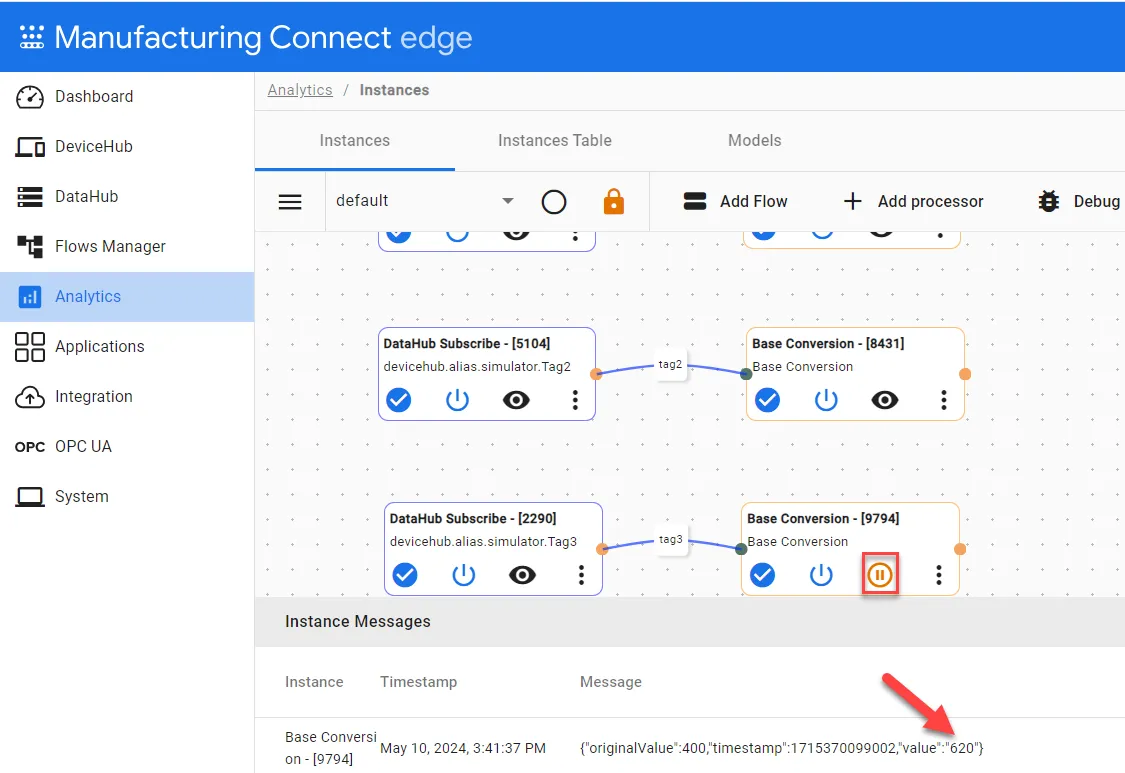Click the Debug bug icon

coord(1048,202)
